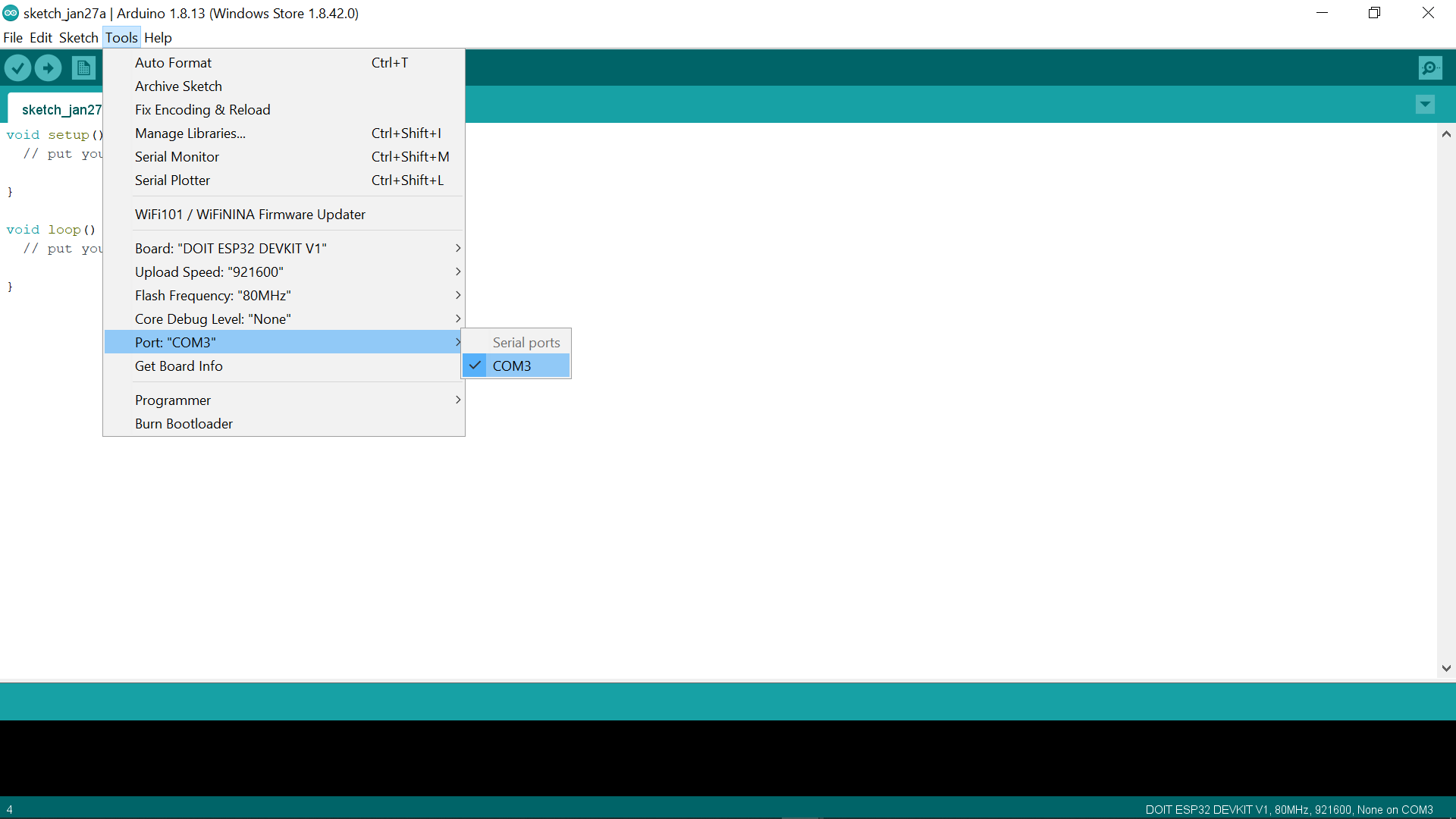Click Auto Format menu item

point(174,62)
